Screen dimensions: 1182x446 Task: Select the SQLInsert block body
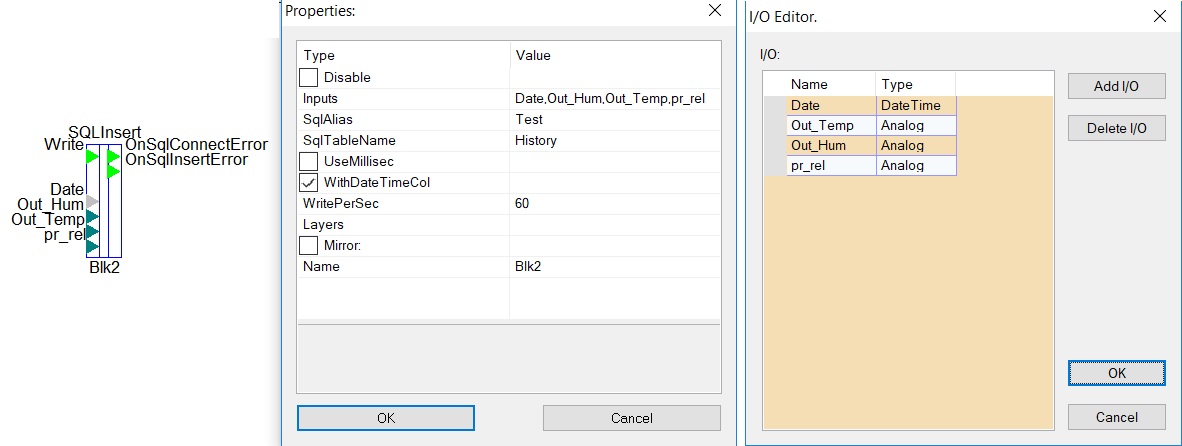click(x=103, y=200)
